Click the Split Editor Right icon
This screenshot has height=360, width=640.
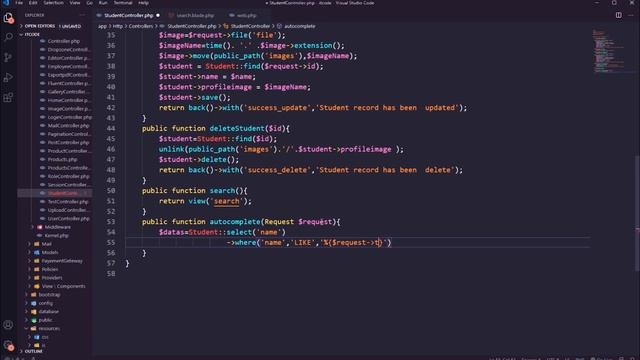619,15
